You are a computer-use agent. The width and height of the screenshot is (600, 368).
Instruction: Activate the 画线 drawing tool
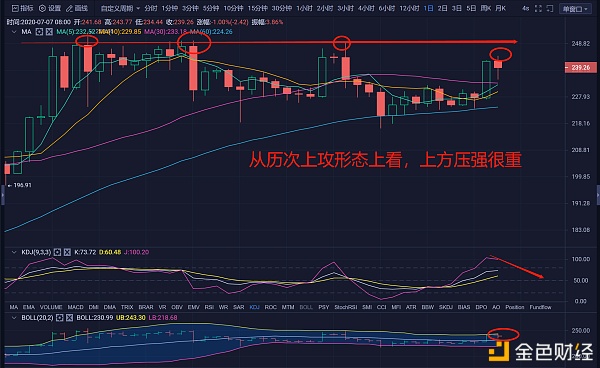click(77, 8)
